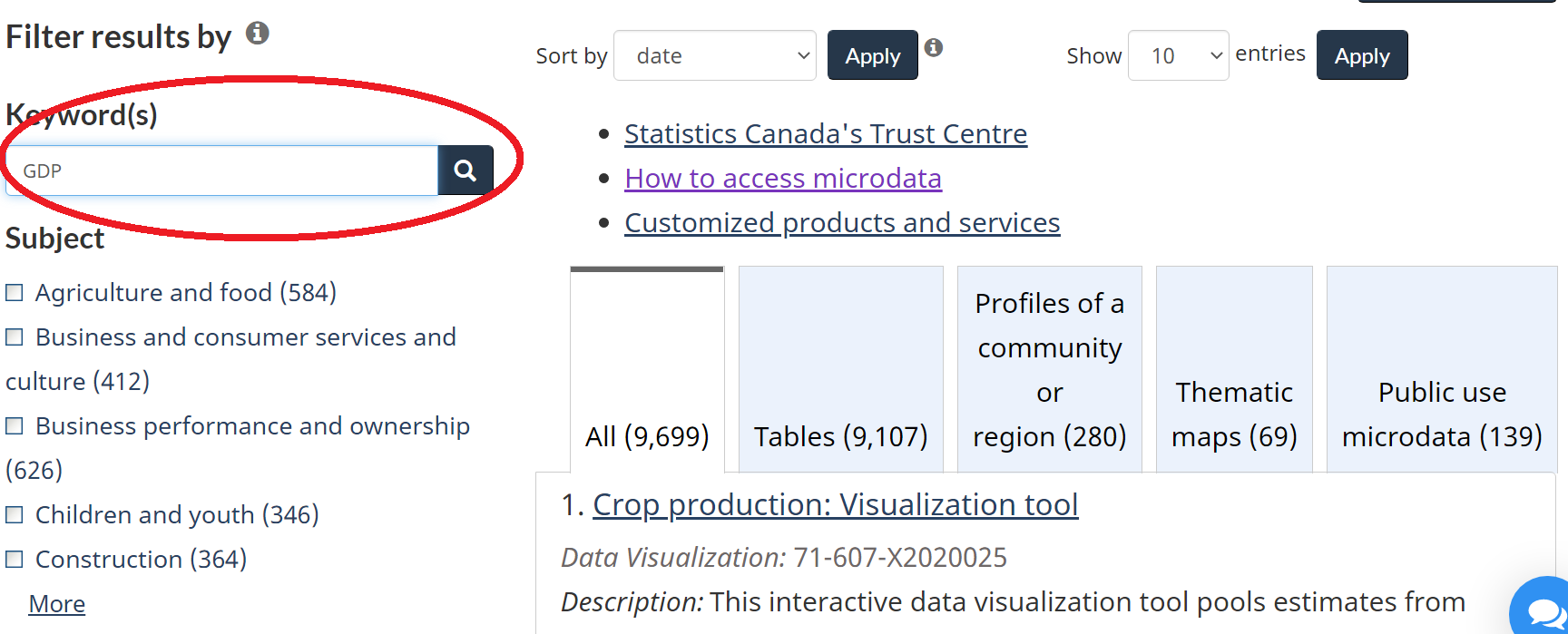The width and height of the screenshot is (1568, 634).
Task: Click info icon beside Filter results by
Action: (x=258, y=34)
